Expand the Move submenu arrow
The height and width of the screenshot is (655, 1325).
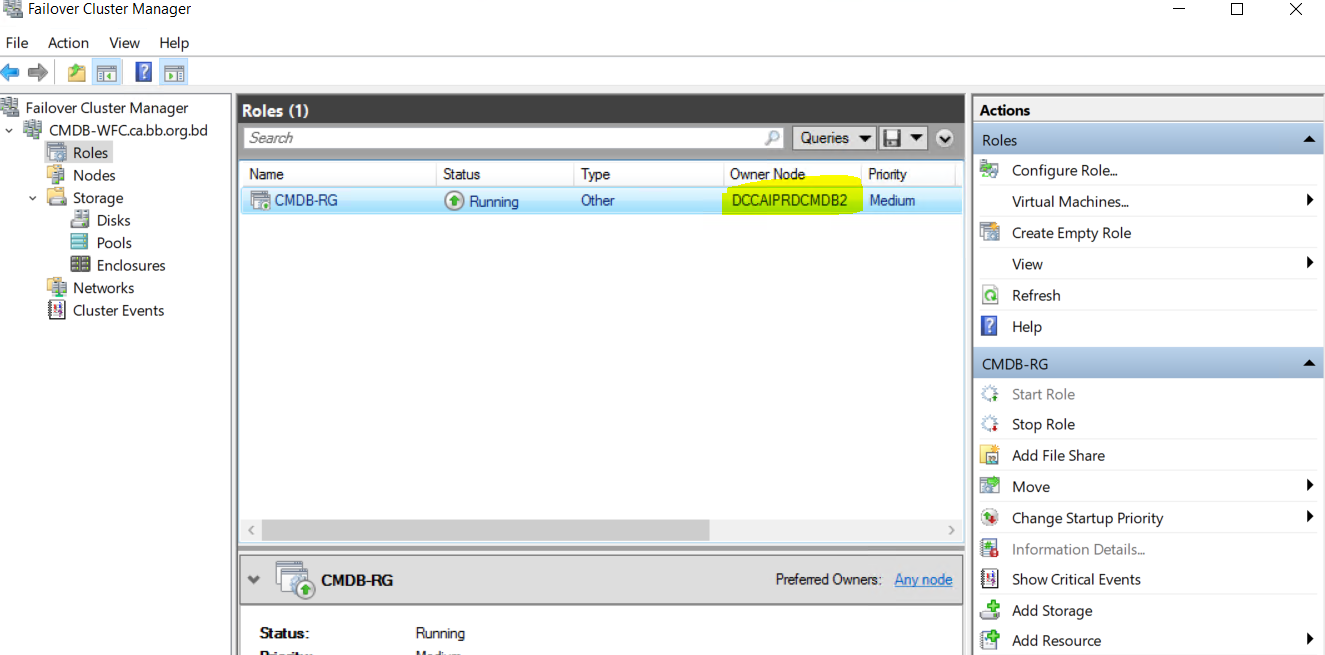1310,486
